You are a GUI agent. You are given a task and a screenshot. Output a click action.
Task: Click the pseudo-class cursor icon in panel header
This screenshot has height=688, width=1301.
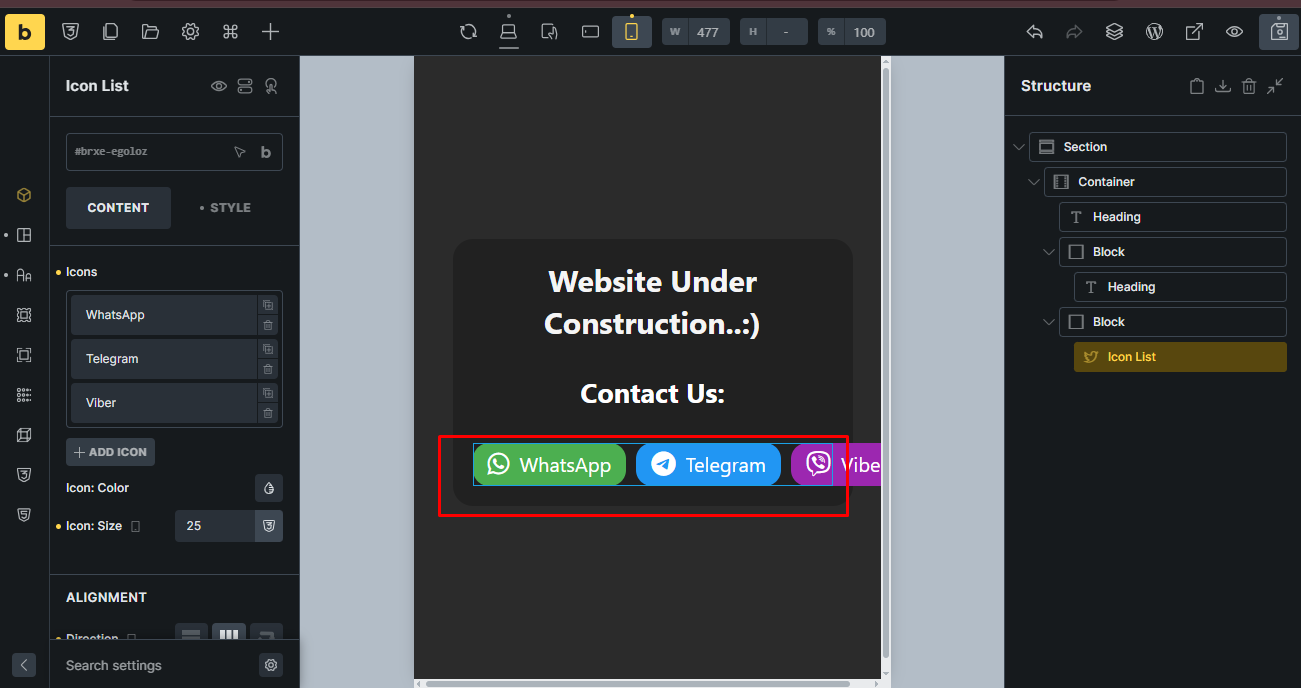[271, 86]
